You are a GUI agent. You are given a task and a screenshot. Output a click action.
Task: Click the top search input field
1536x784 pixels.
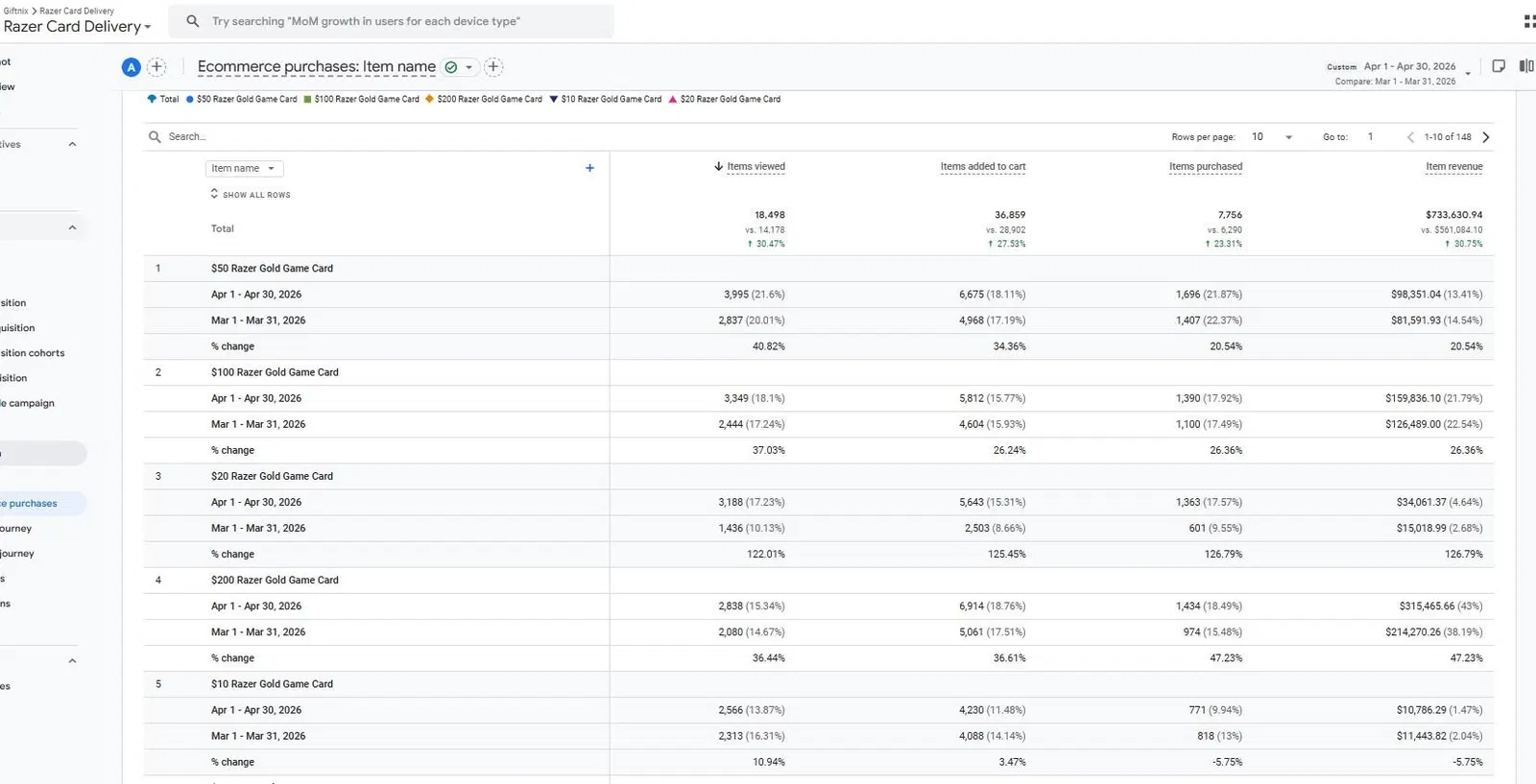coord(391,21)
